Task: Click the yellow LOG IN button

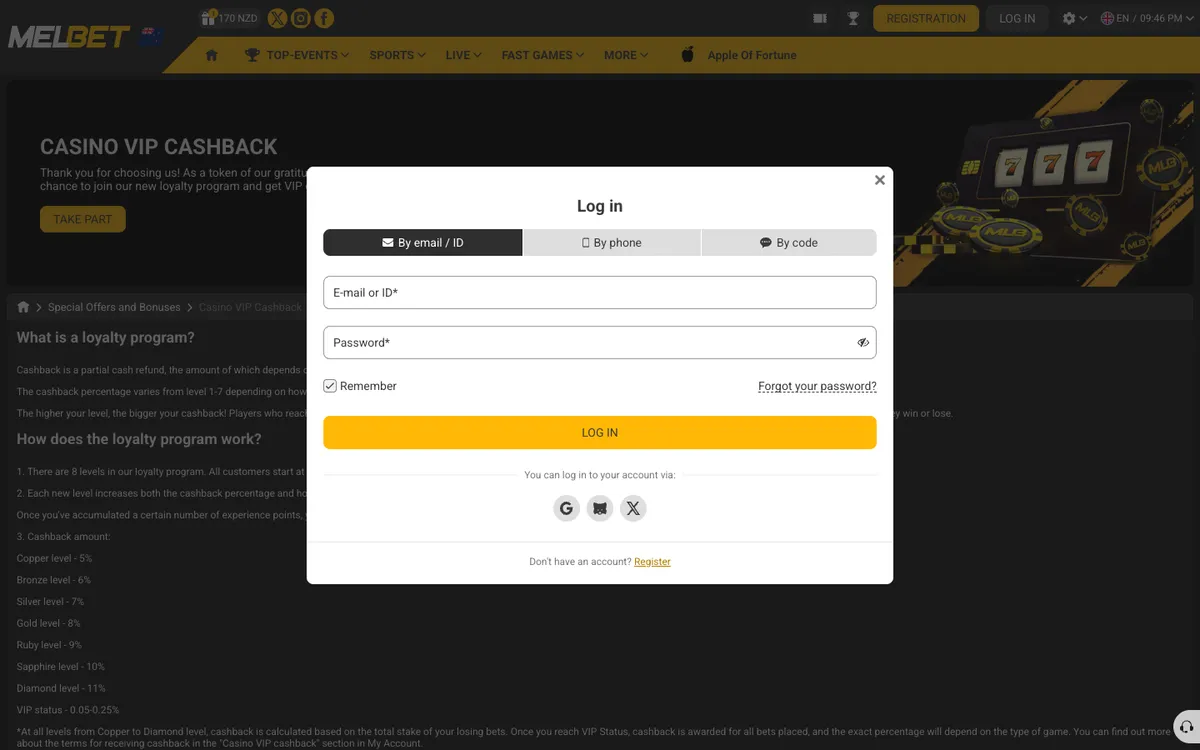Action: tap(600, 432)
